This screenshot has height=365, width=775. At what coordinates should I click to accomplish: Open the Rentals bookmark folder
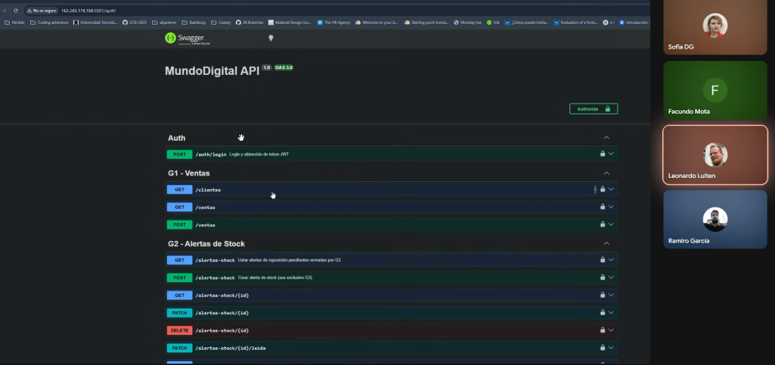click(14, 22)
